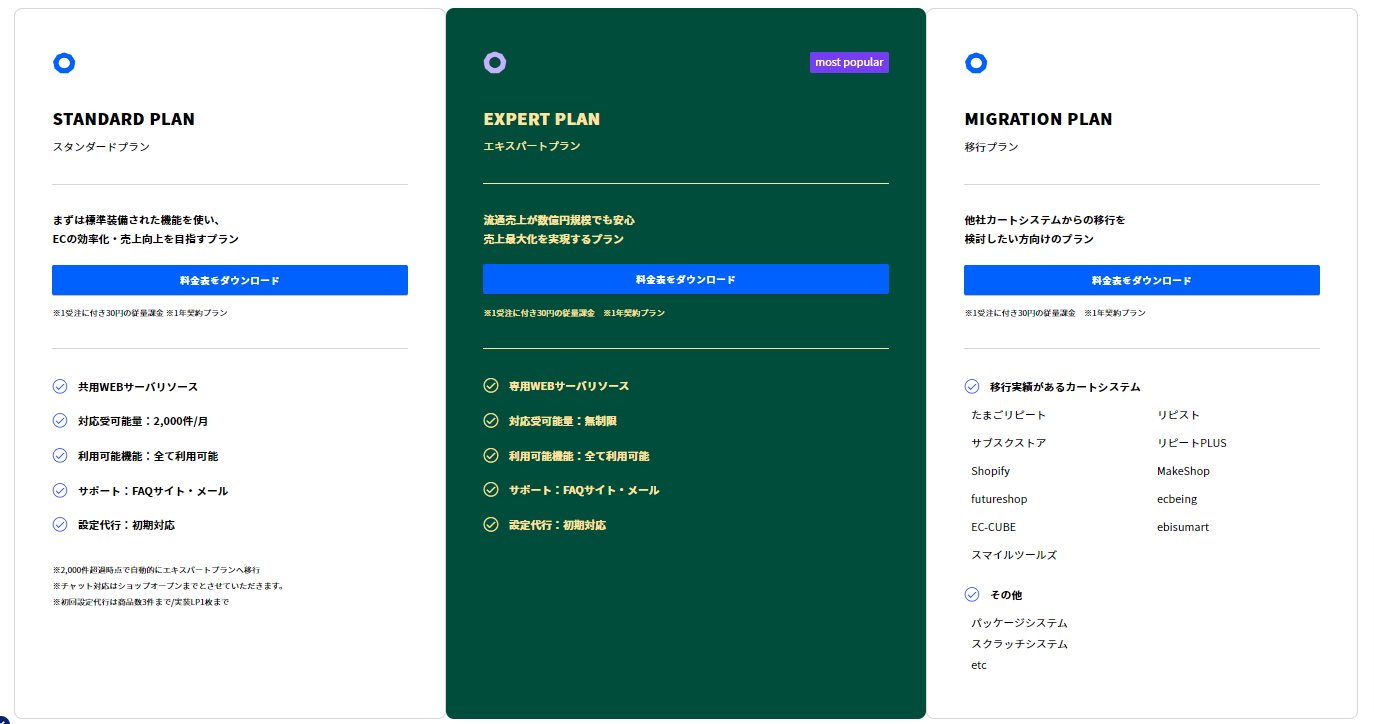Click the EC-CUBE cart system entry
This screenshot has width=1374, height=724.
pyautogui.click(x=993, y=527)
